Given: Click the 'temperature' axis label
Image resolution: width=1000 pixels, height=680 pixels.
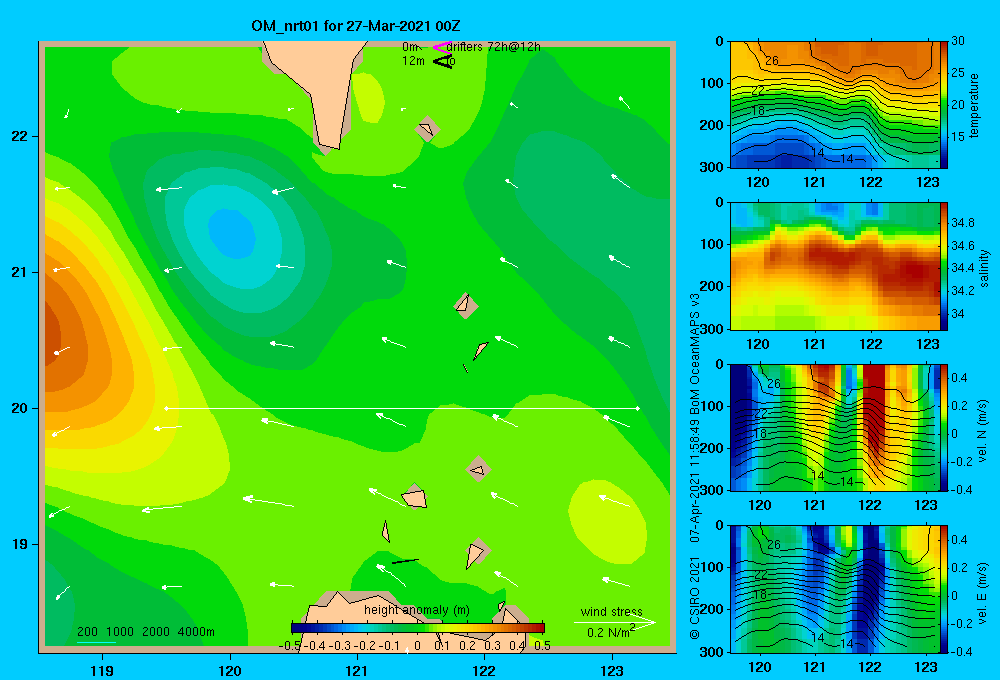Looking at the screenshot, I should point(974,105).
